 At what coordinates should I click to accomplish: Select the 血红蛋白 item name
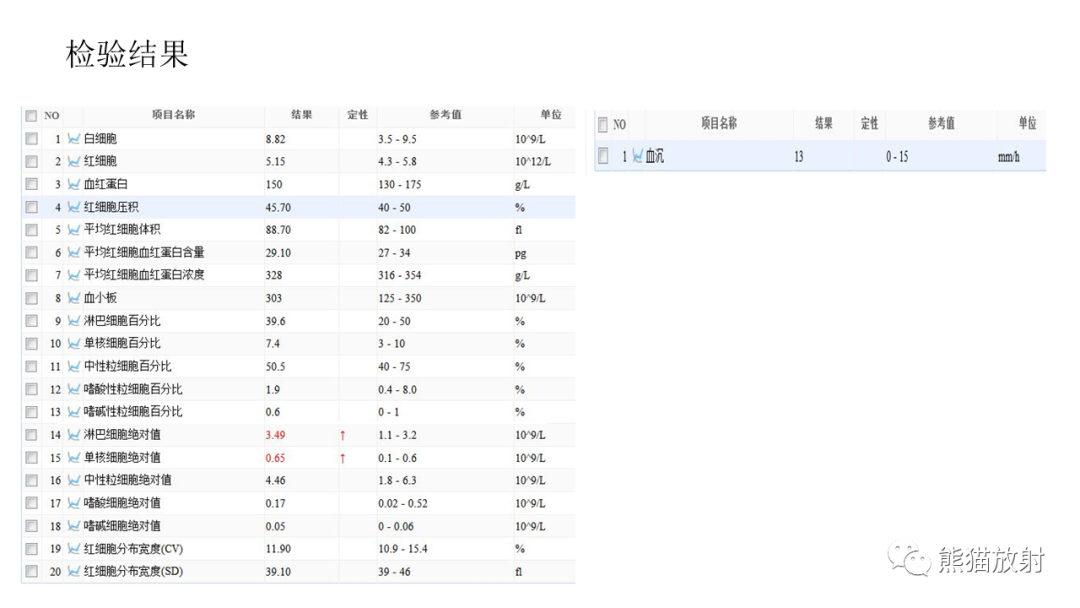tap(105, 185)
